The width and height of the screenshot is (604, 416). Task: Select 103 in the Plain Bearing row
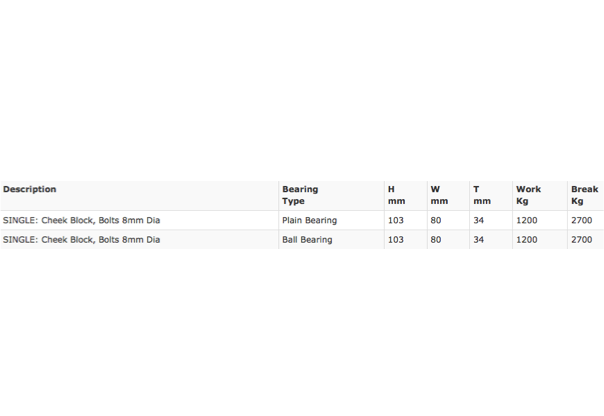[396, 220]
